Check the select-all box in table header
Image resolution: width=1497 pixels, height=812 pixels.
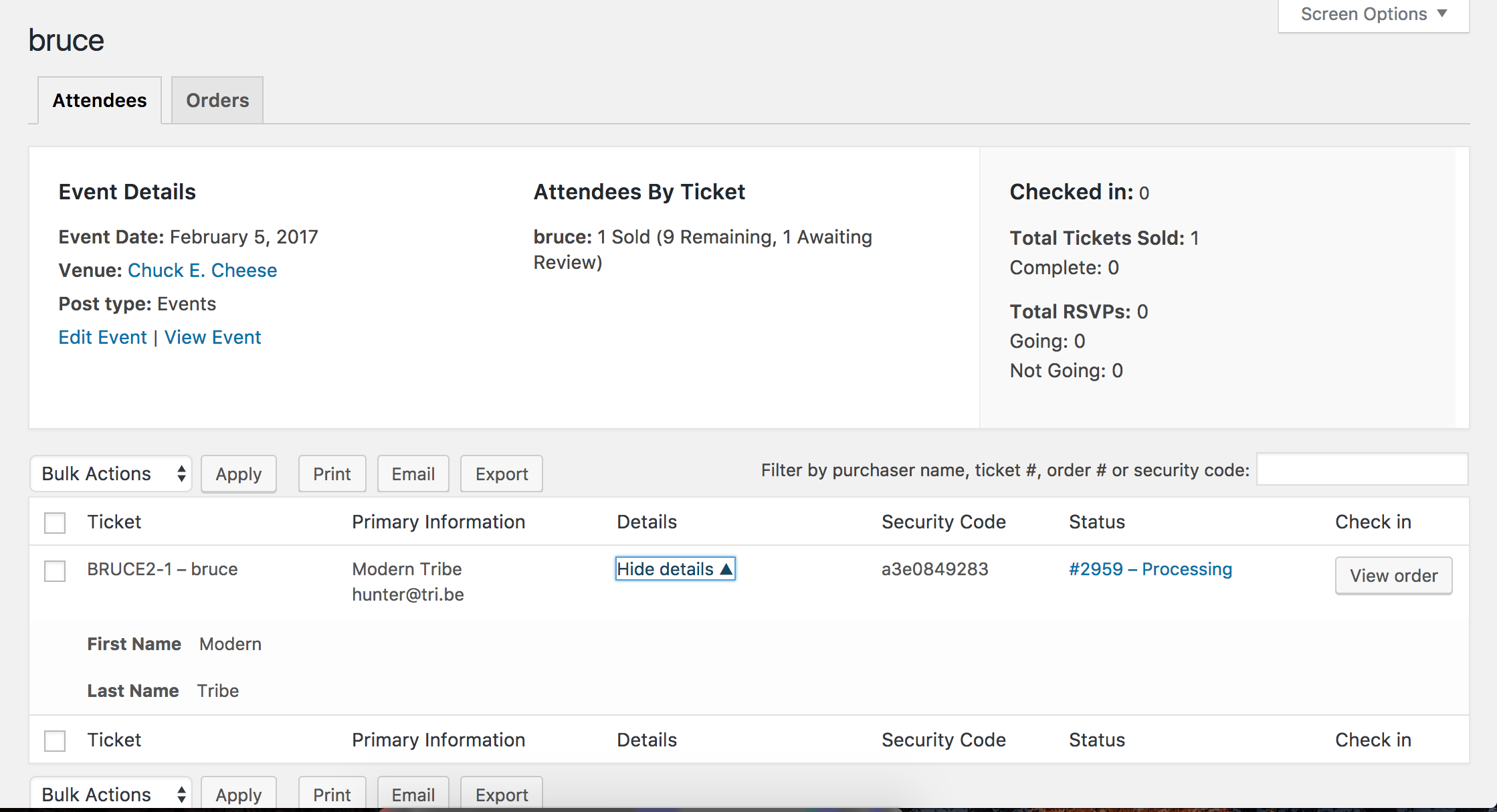pos(55,522)
